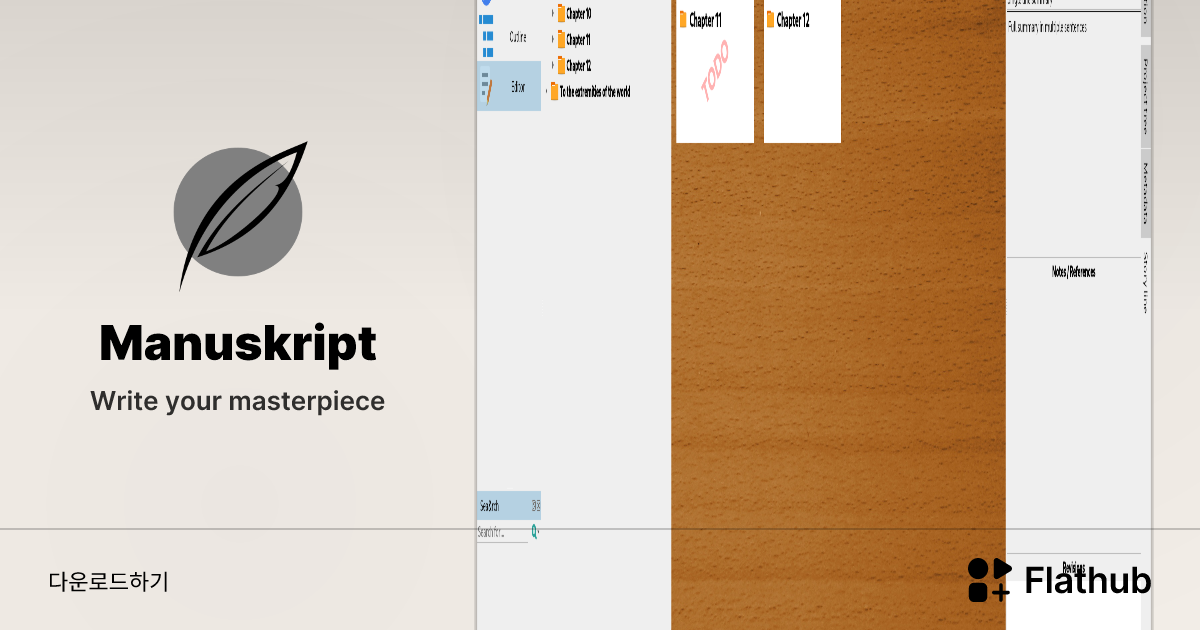Open the Editor view pencil icon
Image resolution: width=1200 pixels, height=630 pixels.
[487, 87]
